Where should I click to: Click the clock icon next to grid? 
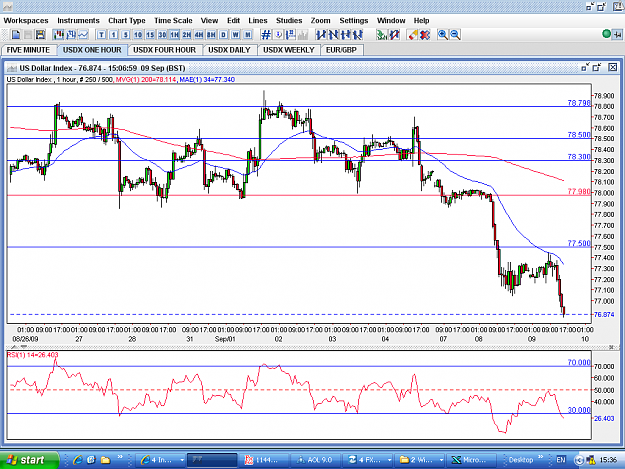(x=278, y=35)
